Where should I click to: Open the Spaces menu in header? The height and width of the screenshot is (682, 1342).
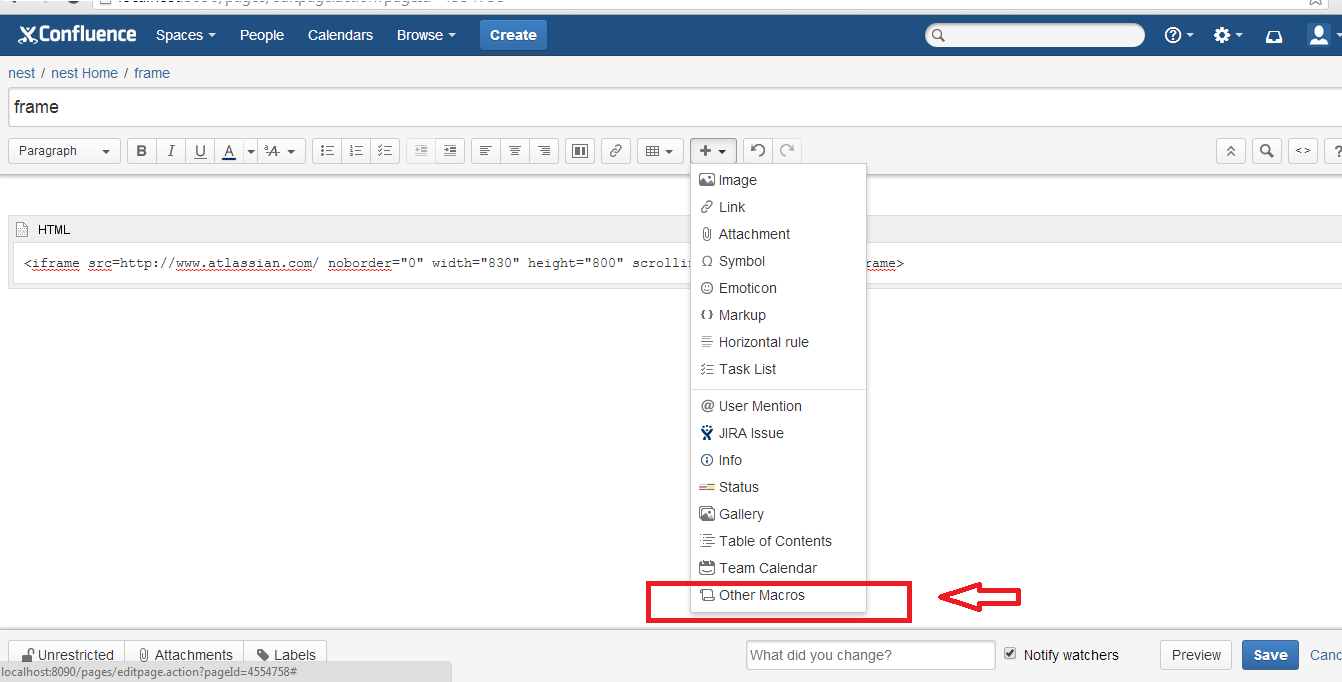tap(185, 35)
